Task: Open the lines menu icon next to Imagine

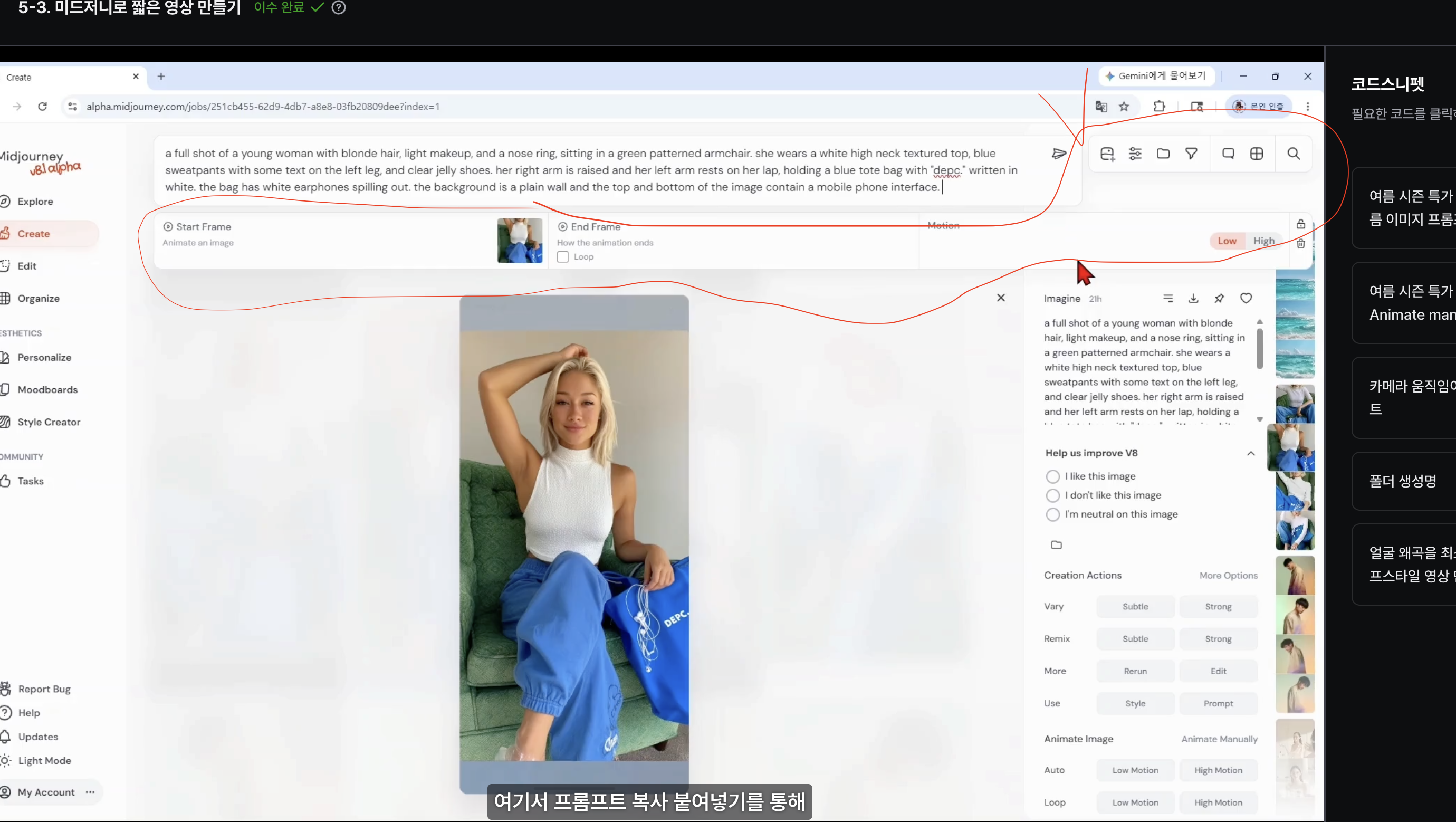Action: point(1168,298)
